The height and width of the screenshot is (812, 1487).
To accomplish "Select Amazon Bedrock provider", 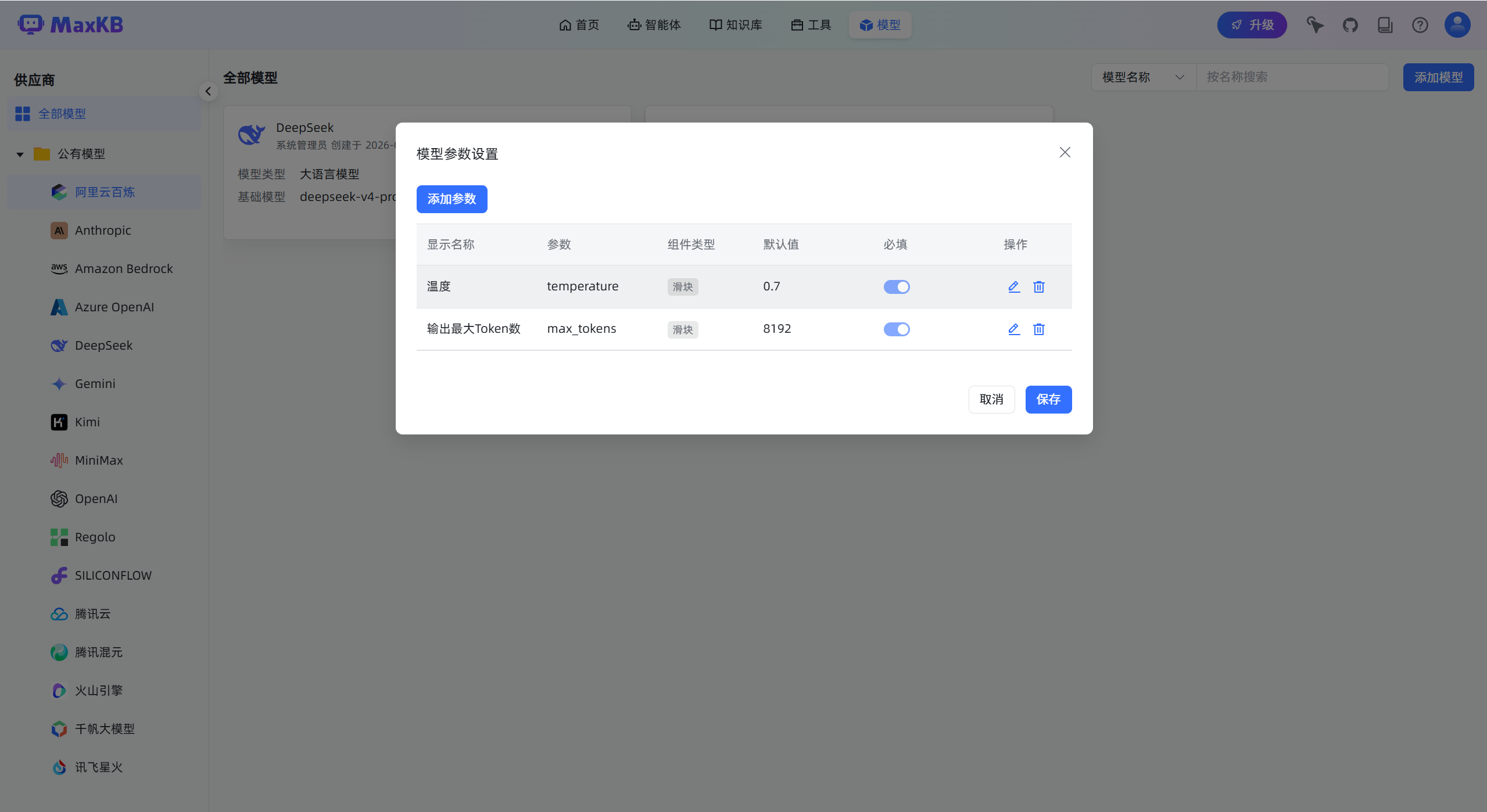I will coord(105,269).
